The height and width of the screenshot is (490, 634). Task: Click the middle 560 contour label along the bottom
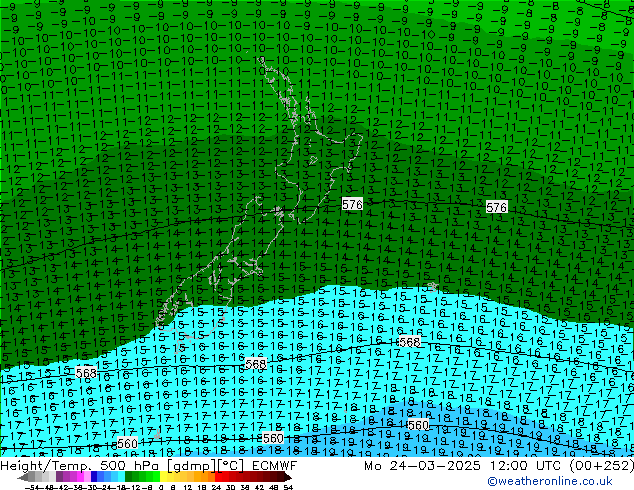(x=273, y=438)
